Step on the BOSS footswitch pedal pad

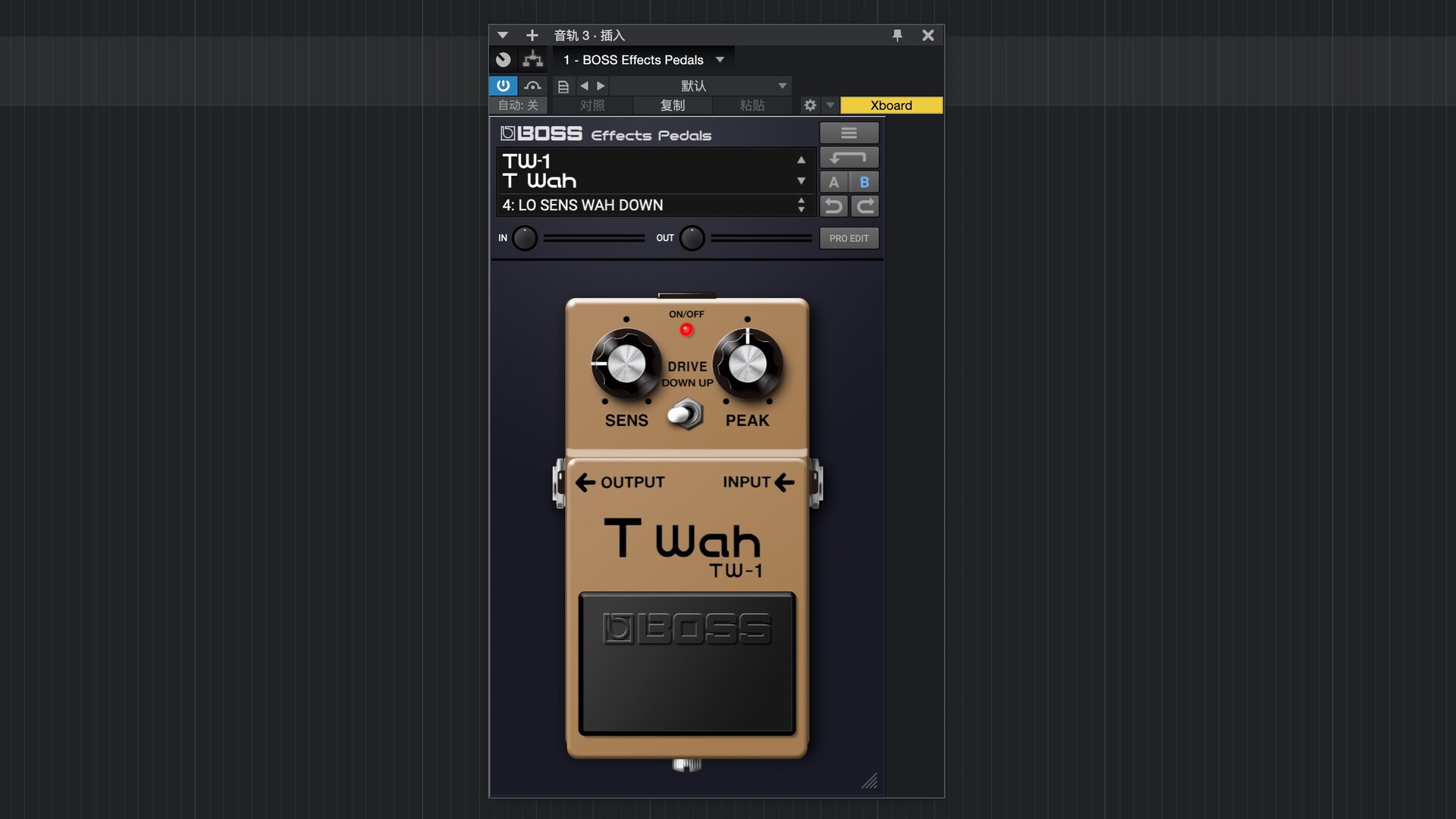687,664
